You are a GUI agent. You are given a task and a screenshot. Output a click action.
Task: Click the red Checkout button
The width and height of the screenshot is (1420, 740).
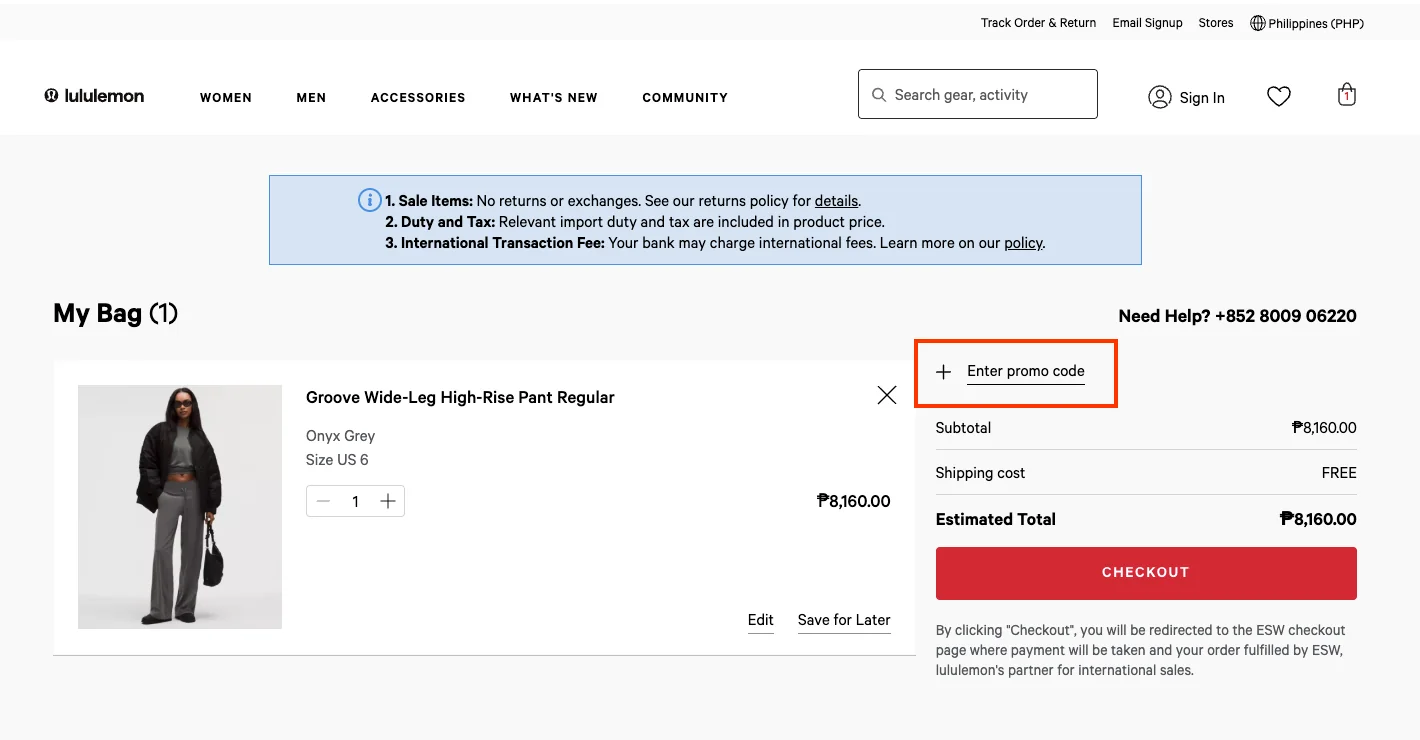(x=1146, y=573)
